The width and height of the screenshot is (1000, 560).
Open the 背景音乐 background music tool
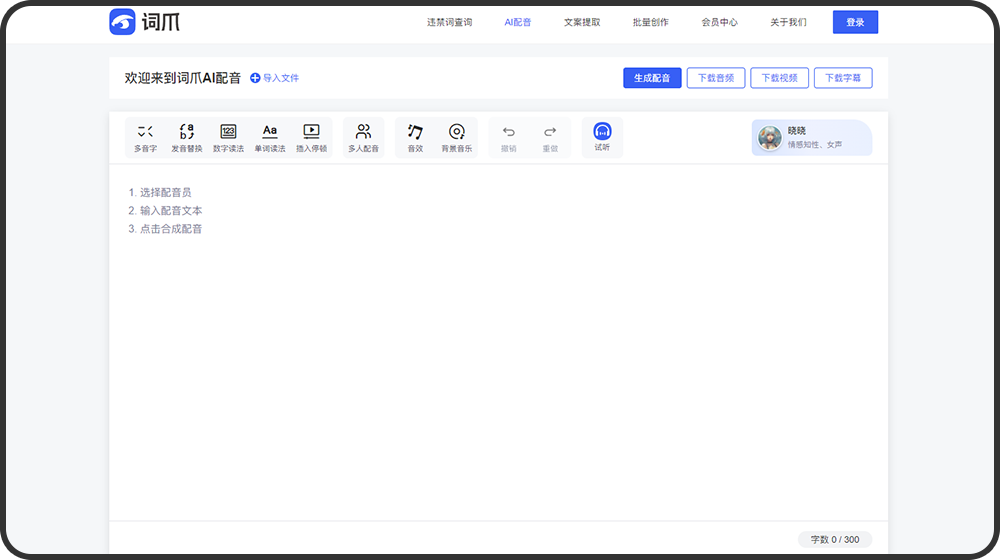point(456,137)
